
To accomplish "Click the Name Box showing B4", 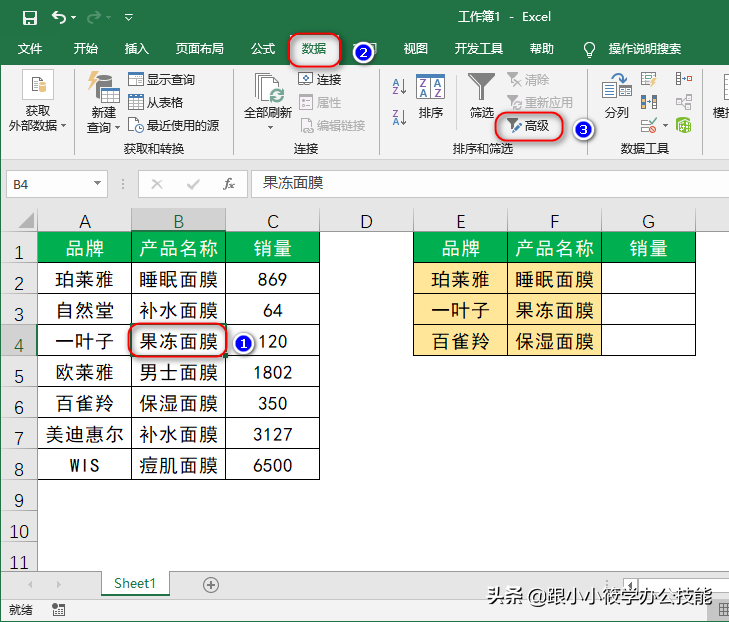I will pos(50,184).
